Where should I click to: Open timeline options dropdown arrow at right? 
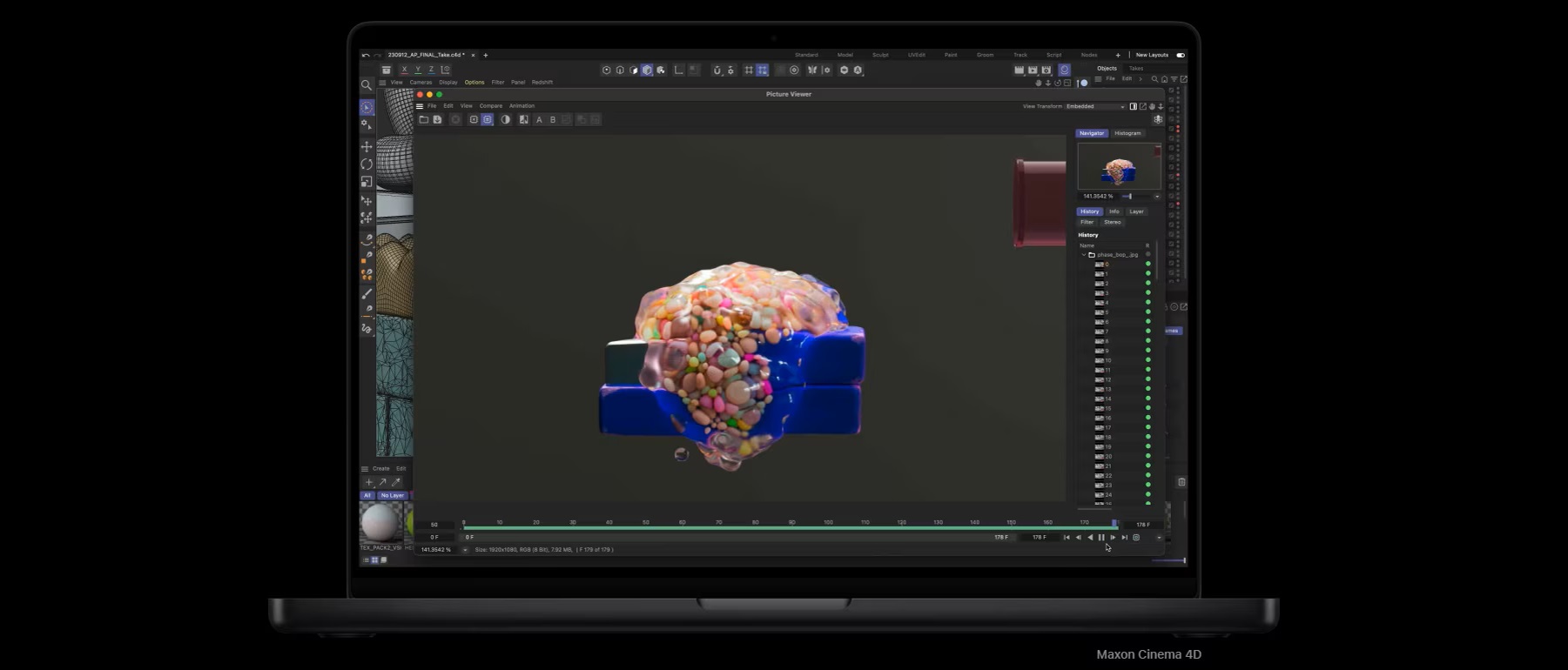tap(1159, 538)
